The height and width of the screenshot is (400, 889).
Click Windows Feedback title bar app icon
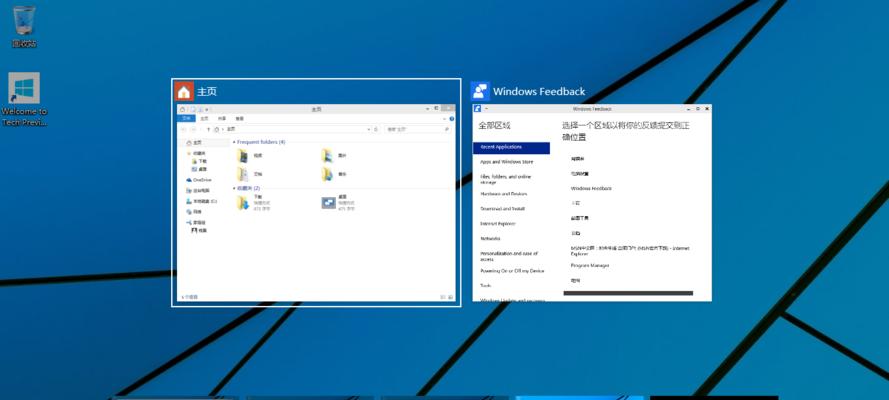pos(478,109)
